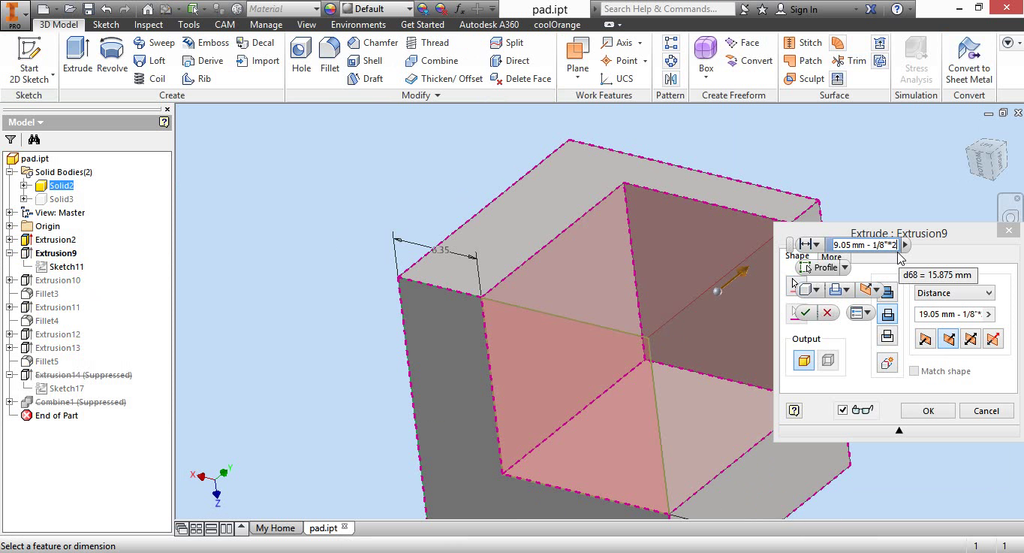Screen dimensions: 1024x553
Task: Enable the Match shape checkbox
Action: tap(914, 371)
